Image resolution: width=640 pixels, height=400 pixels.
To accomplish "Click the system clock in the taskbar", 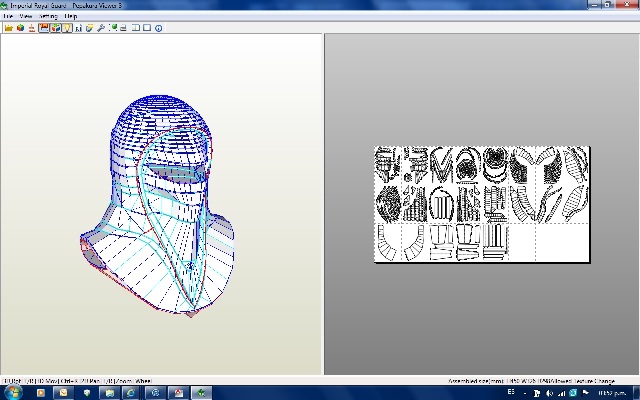I will 611,393.
